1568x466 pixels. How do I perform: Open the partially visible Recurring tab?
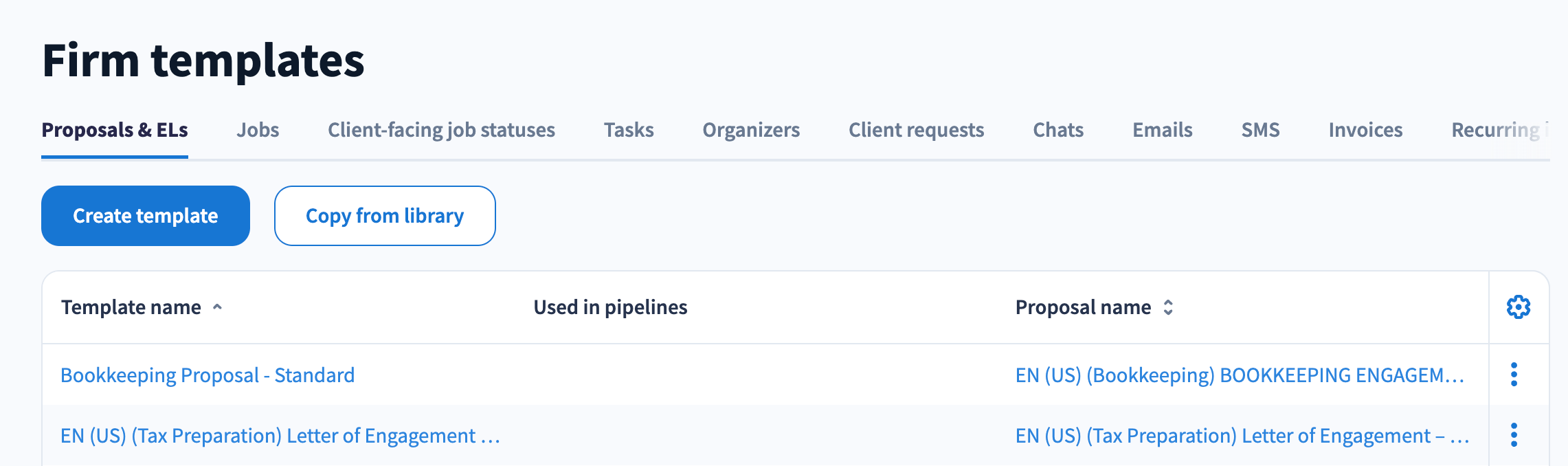1497,130
